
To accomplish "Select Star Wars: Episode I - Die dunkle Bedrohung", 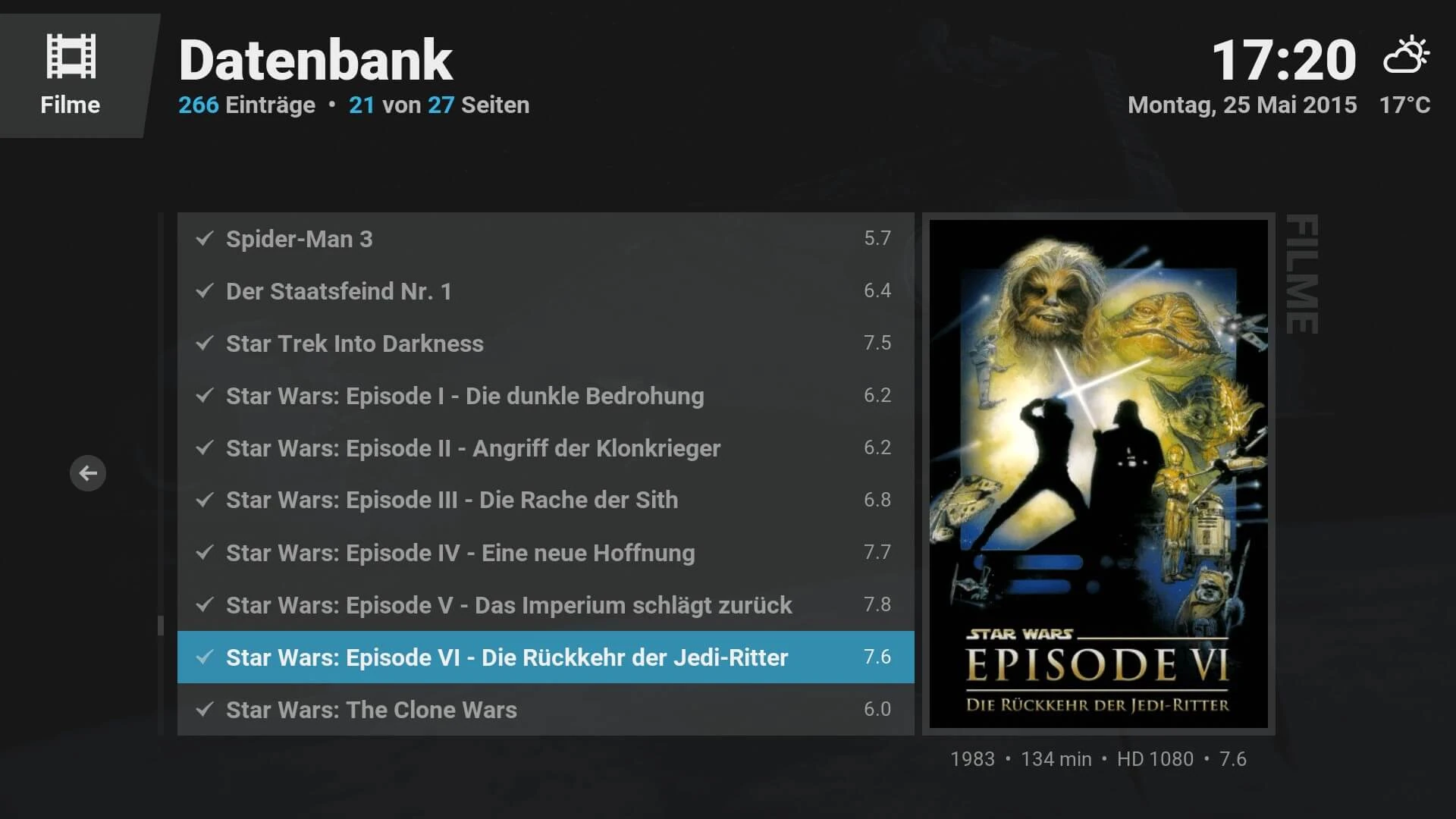I will (x=546, y=396).
